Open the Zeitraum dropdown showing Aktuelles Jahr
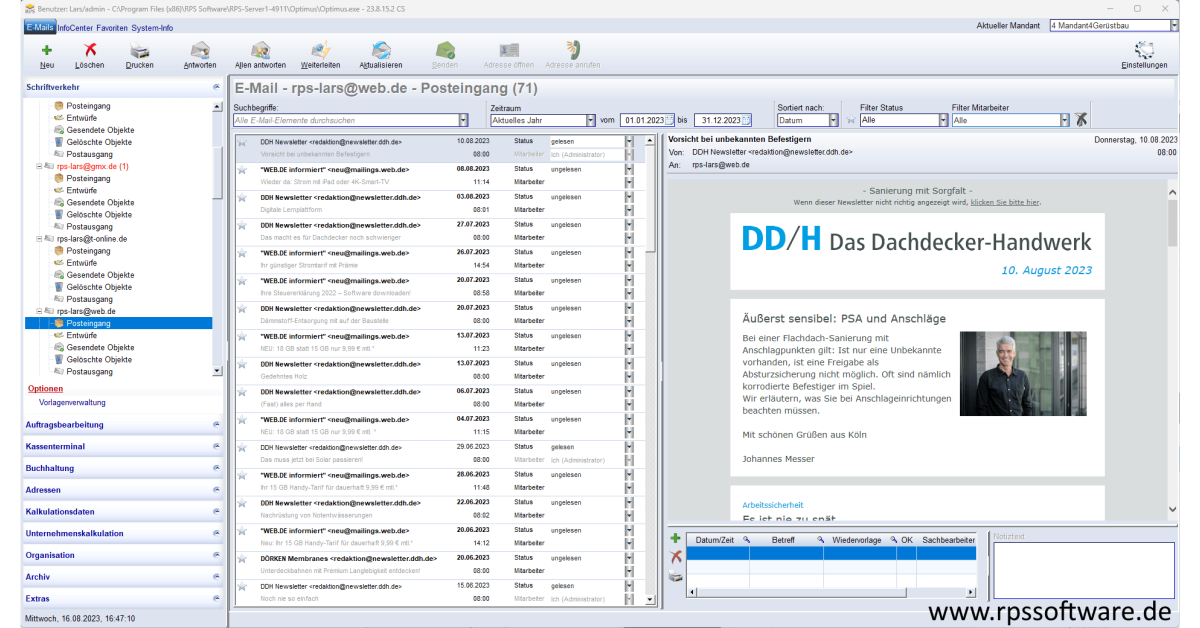This screenshot has width=1200, height=628. click(591, 120)
